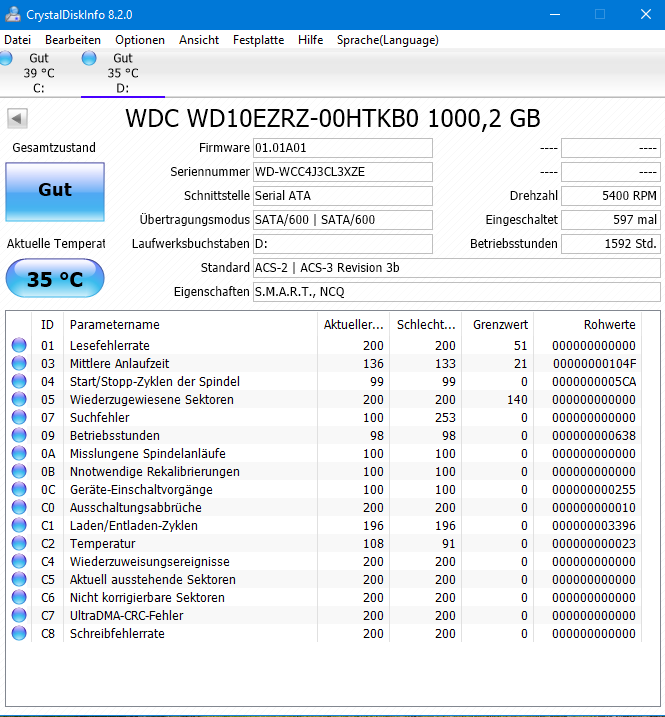The width and height of the screenshot is (665, 717).
Task: Click the status orb for Schreibfehlerrate row
Action: click(19, 633)
